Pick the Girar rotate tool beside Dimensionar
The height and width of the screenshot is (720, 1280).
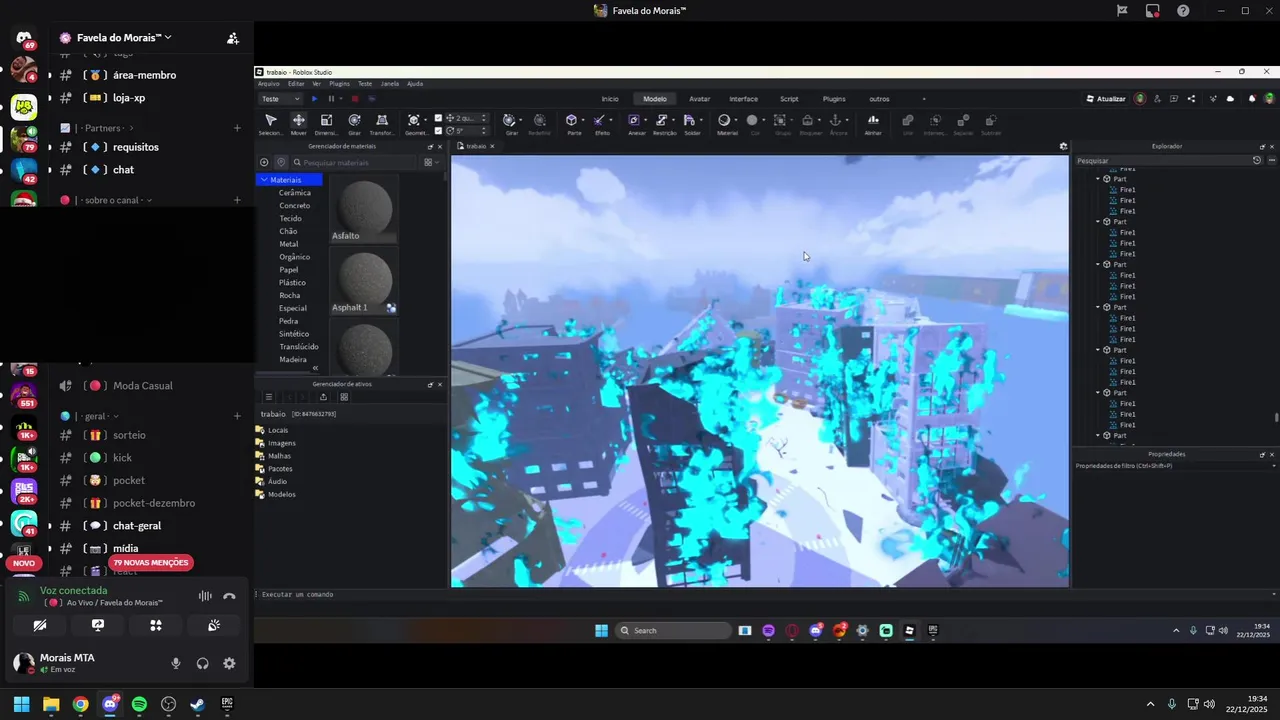(x=354, y=124)
